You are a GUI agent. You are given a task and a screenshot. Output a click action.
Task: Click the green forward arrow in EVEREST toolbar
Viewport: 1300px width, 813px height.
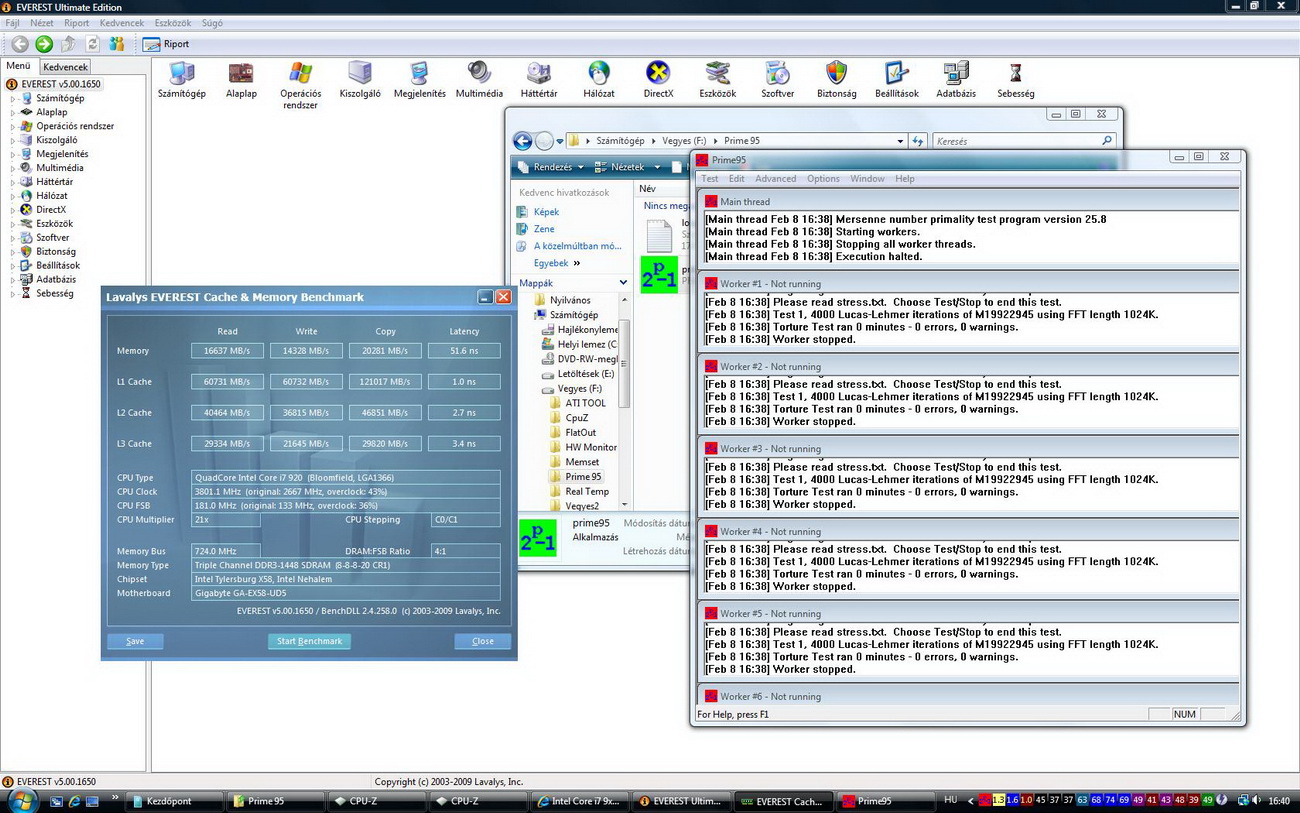44,44
